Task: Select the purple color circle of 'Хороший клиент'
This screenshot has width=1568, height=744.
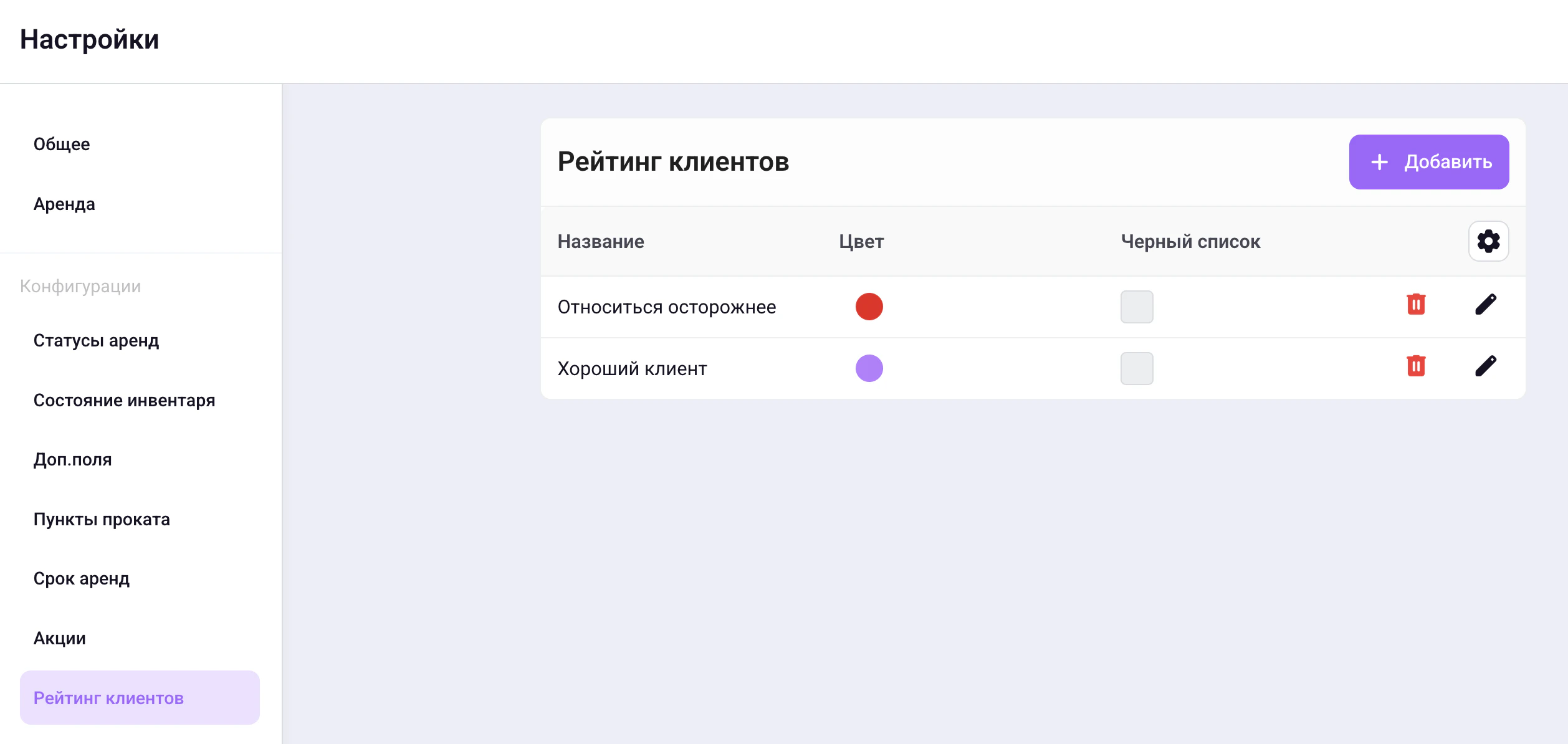Action: click(x=869, y=368)
